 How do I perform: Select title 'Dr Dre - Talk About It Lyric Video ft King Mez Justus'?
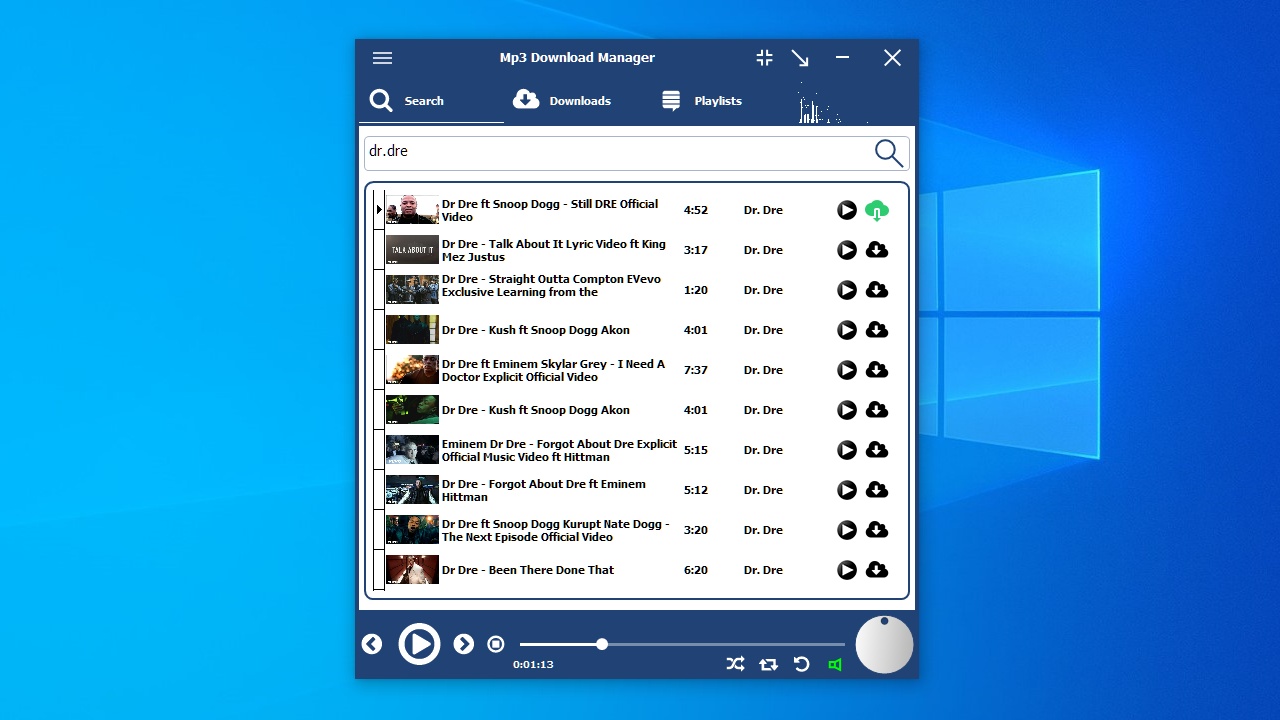tap(553, 250)
